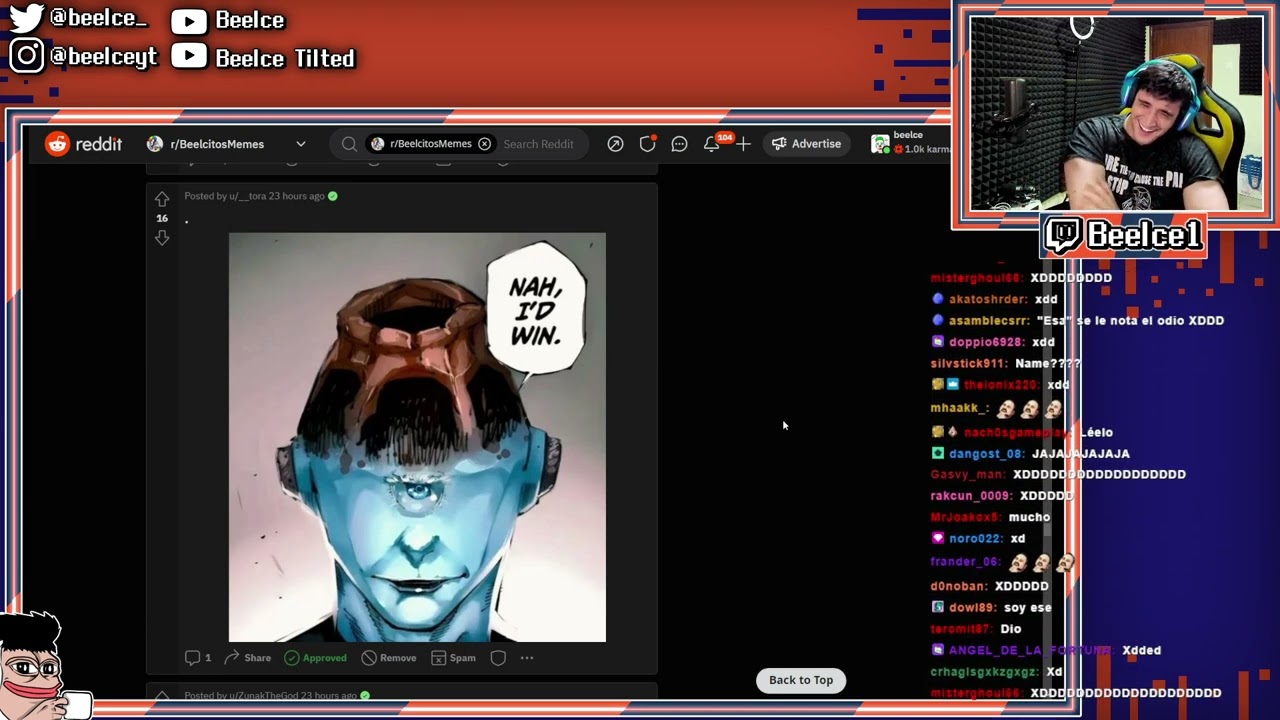Remove the r/BeelcitosMemes search filter
The height and width of the screenshot is (720, 1280).
484,144
